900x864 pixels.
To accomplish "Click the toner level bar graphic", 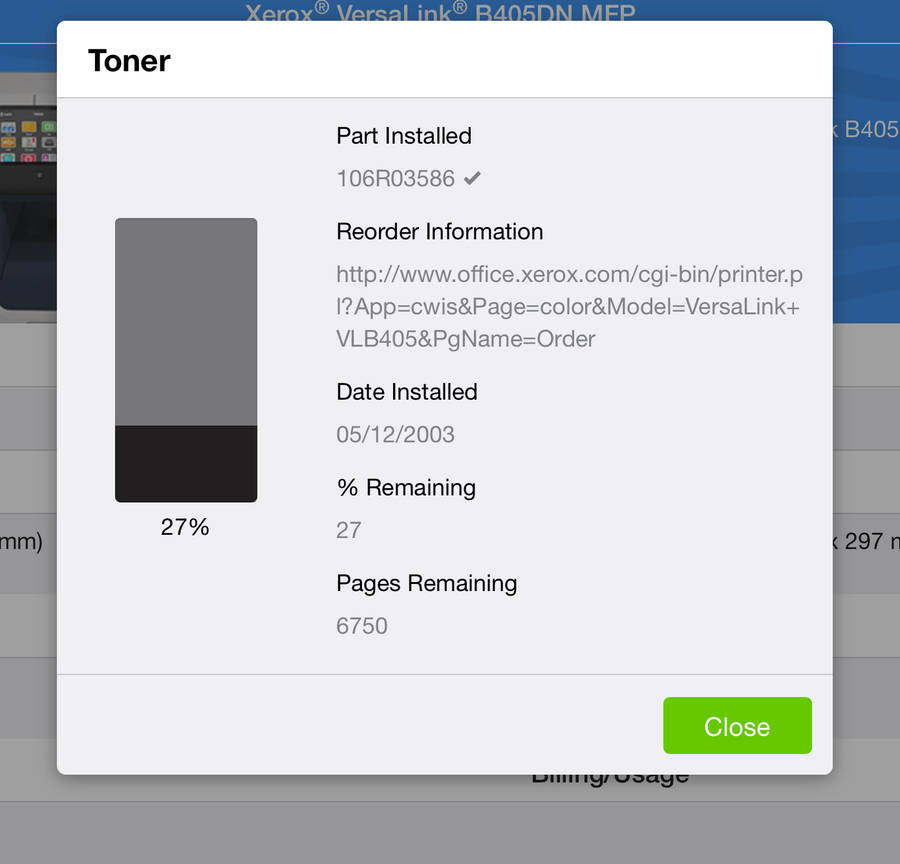I will coord(186,360).
